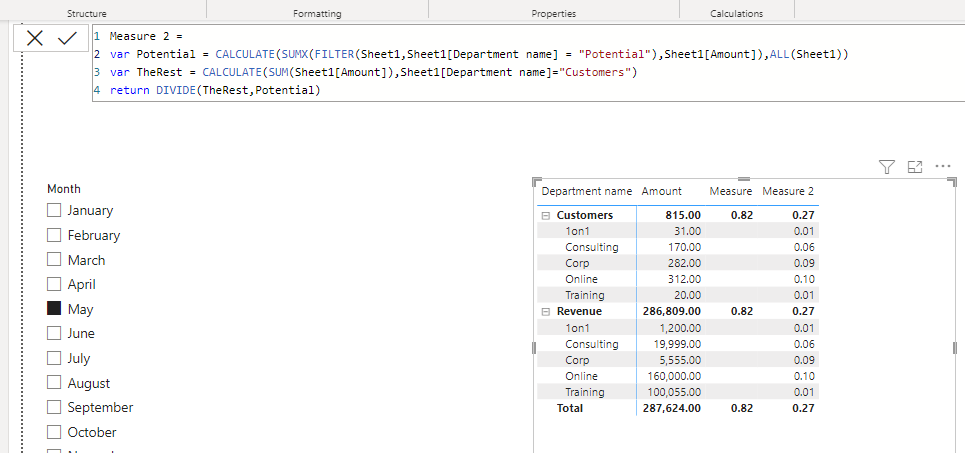Select the 19,999.00 amount cell
The height and width of the screenshot is (453, 965).
tap(676, 344)
